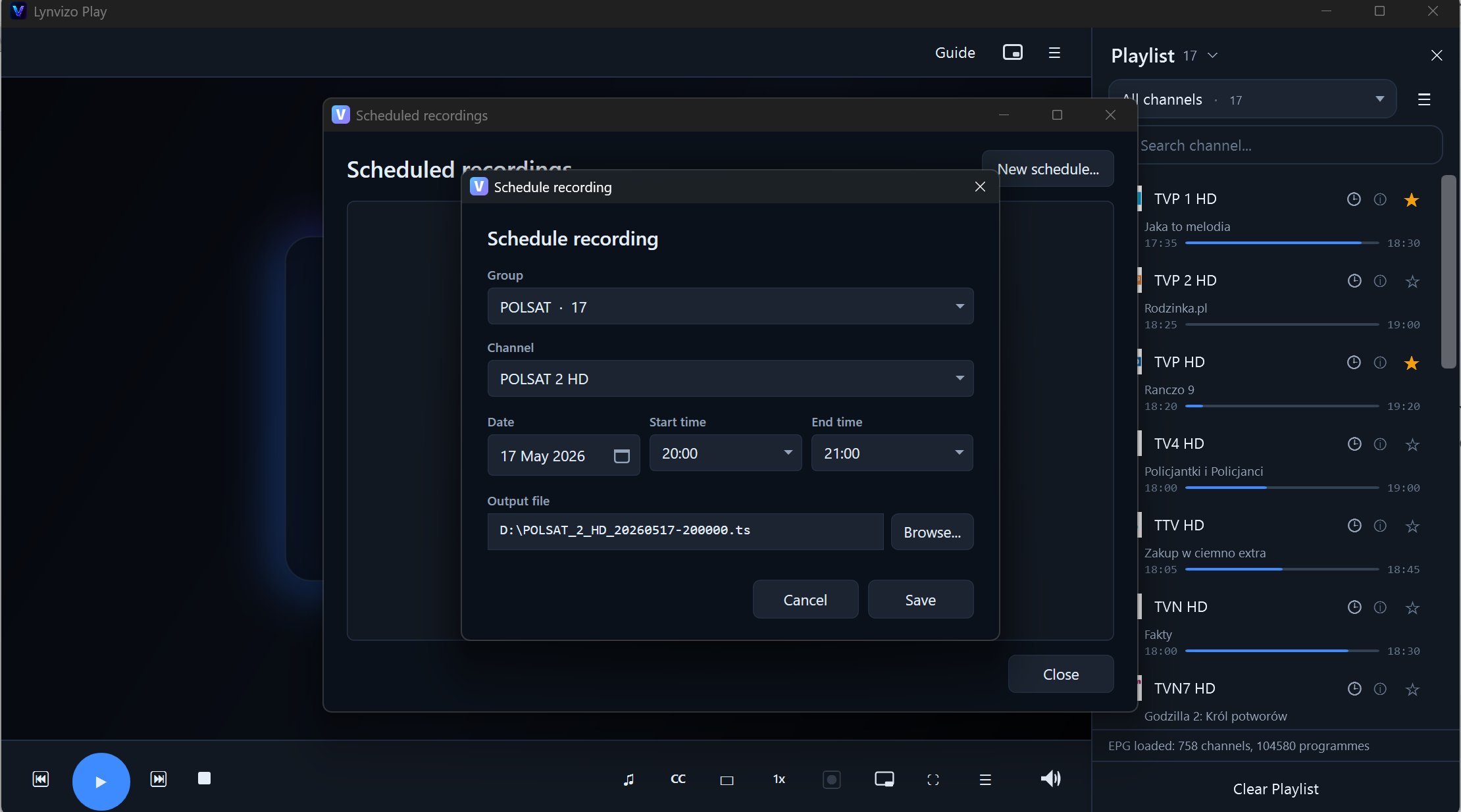Open the Channel POLSAT 2 HD dropdown
This screenshot has height=812, width=1461.
click(730, 378)
